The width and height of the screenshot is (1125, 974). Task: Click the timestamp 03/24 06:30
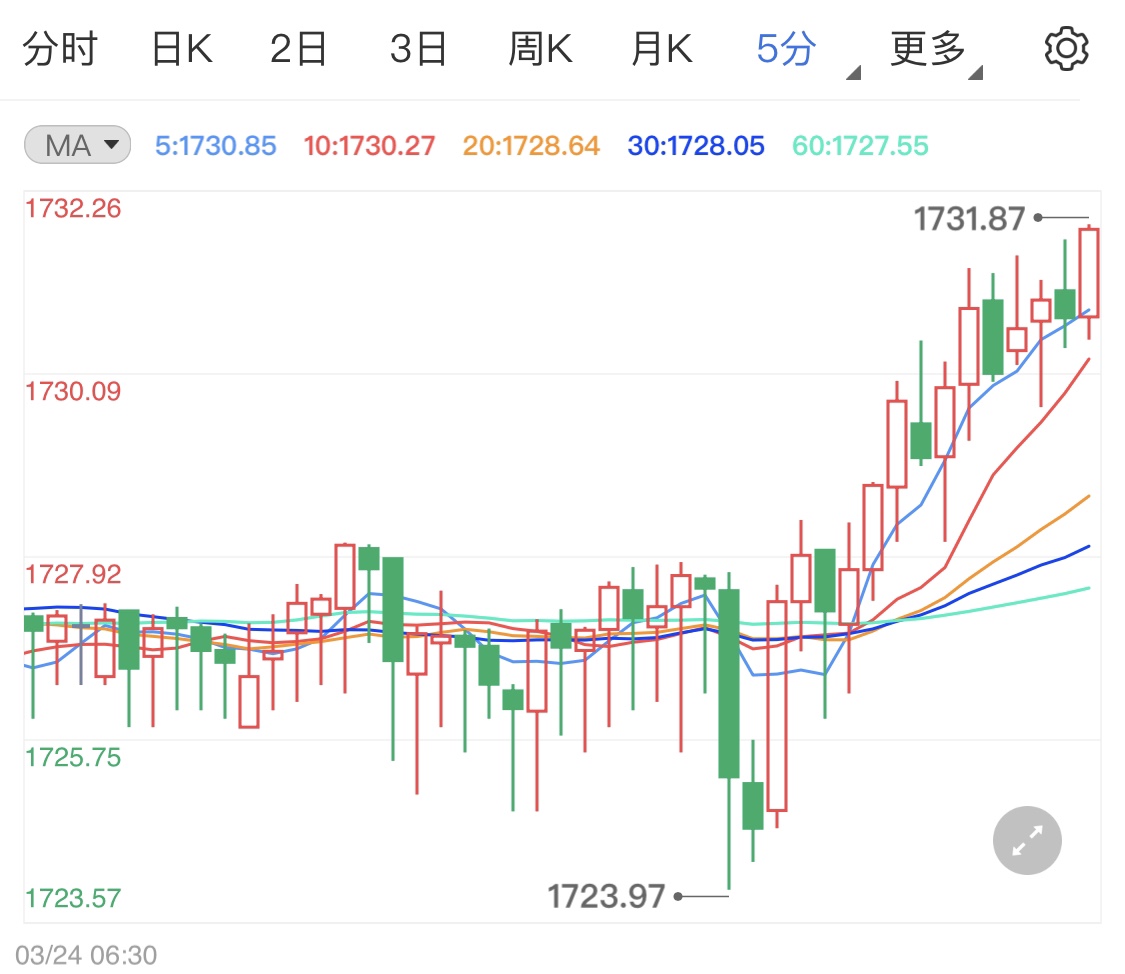point(86,955)
